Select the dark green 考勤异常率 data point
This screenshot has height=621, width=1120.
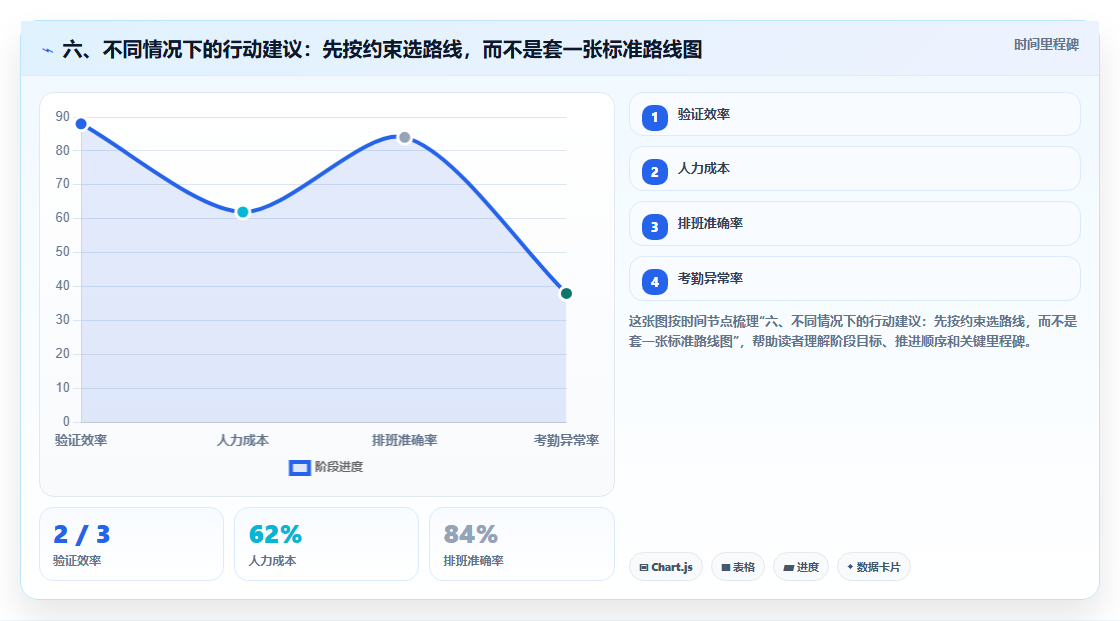(x=566, y=294)
